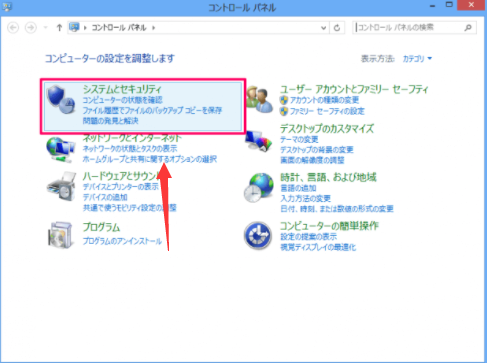Refresh the Control Panel view

click(337, 28)
